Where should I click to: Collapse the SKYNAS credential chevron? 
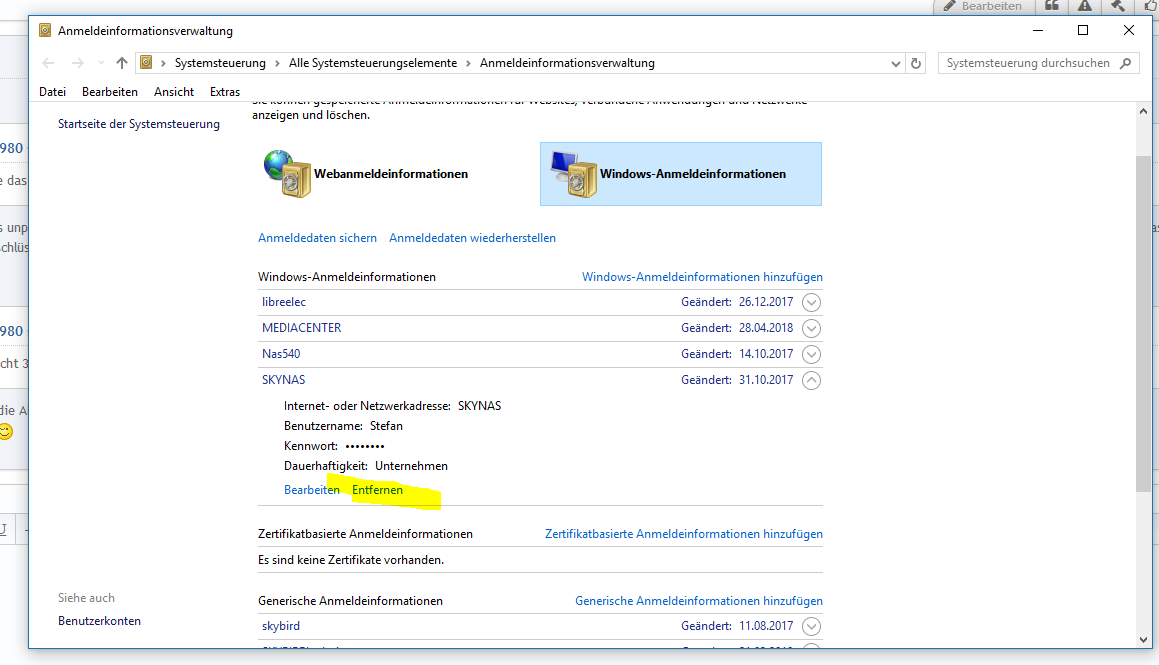[x=812, y=380]
